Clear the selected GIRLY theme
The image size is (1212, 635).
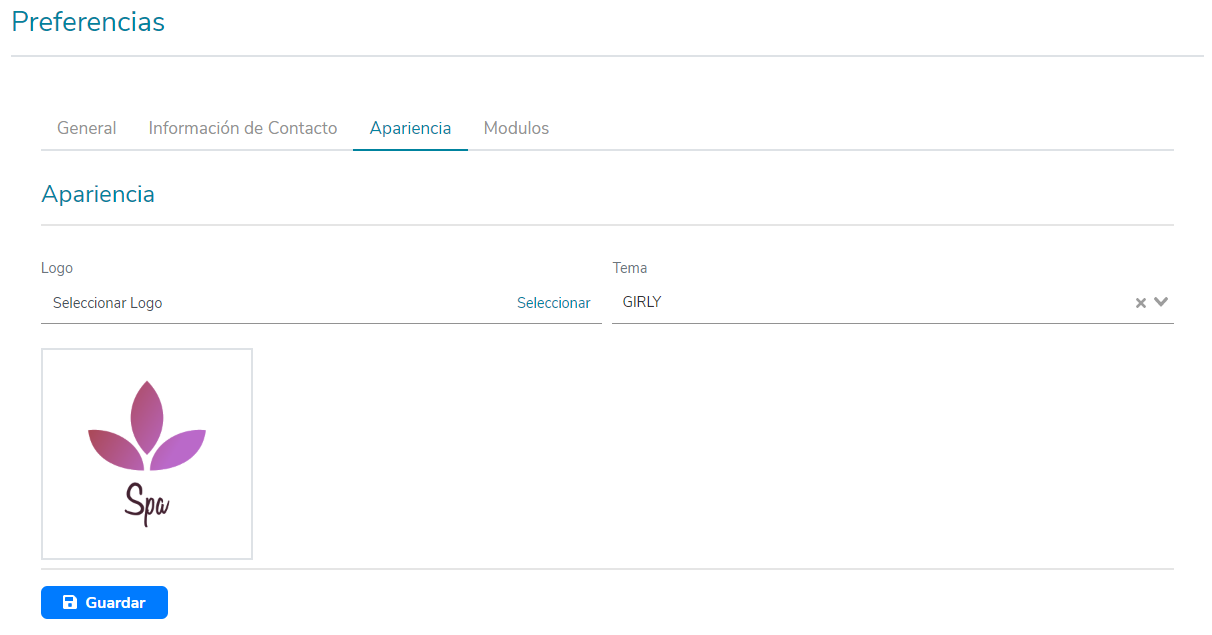[x=1140, y=303]
